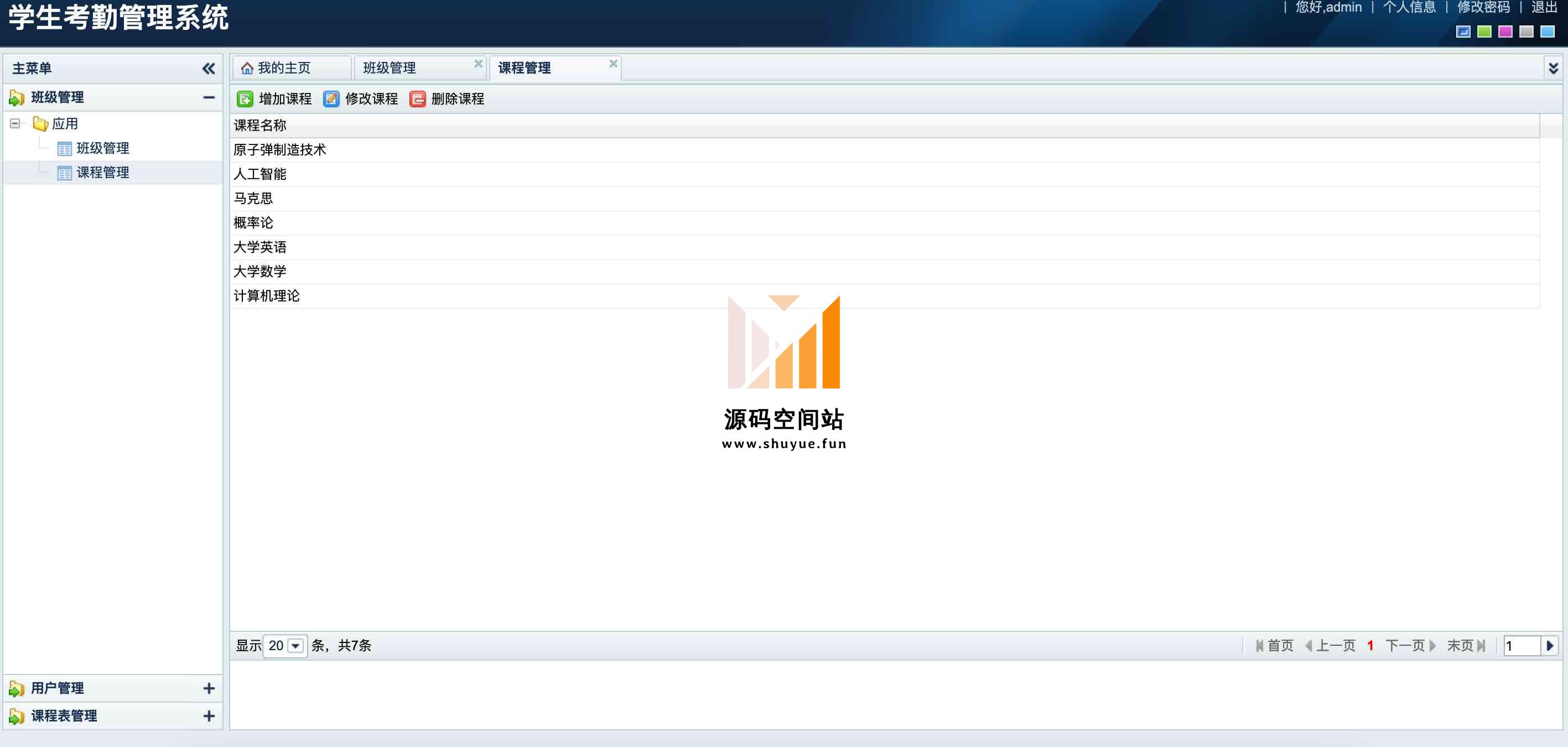Open 修改密码 link in header
Viewport: 1568px width, 747px height.
pyautogui.click(x=1483, y=7)
